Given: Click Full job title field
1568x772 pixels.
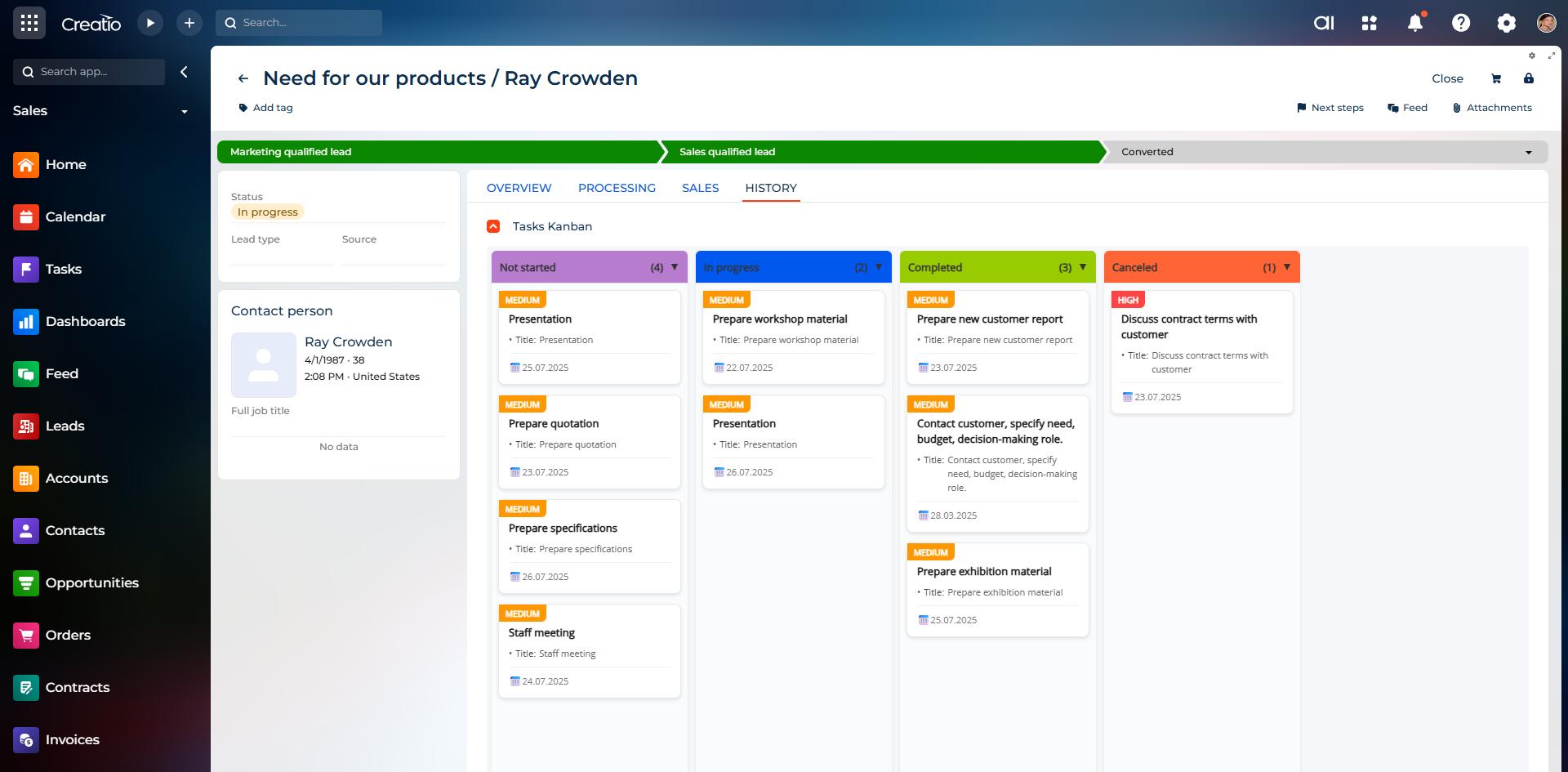Looking at the screenshot, I should pyautogui.click(x=338, y=421).
